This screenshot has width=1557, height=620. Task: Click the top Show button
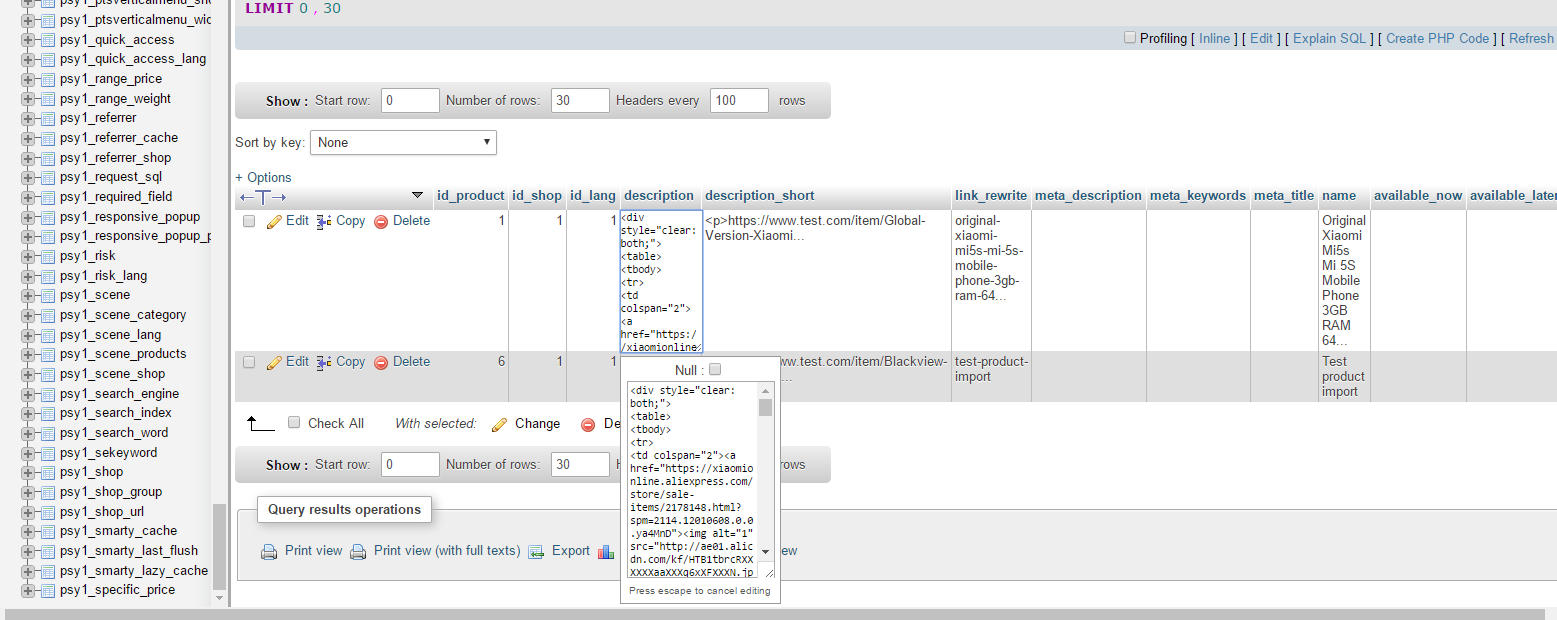pyautogui.click(x=287, y=101)
